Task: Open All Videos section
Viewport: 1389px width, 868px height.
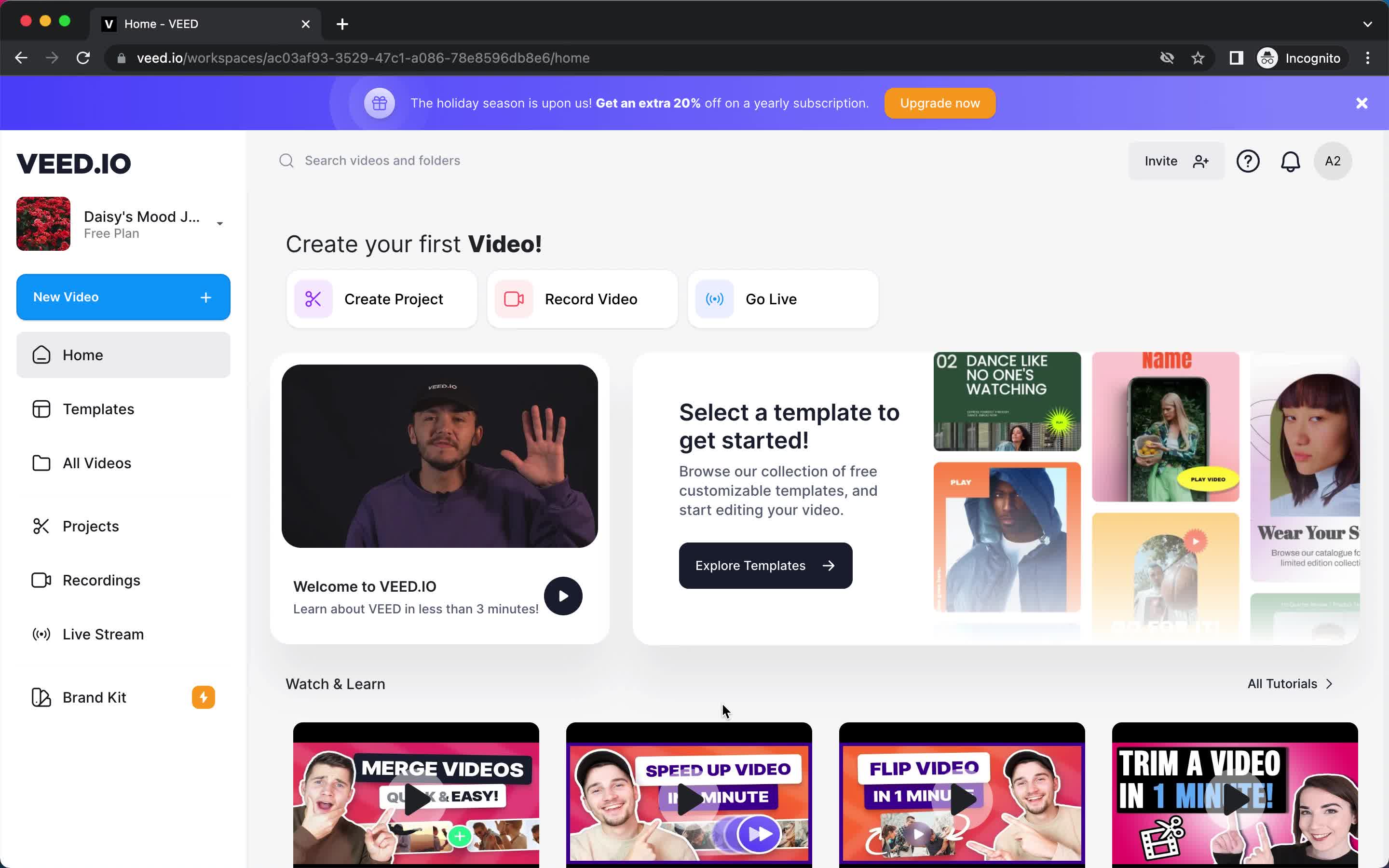Action: tap(97, 463)
